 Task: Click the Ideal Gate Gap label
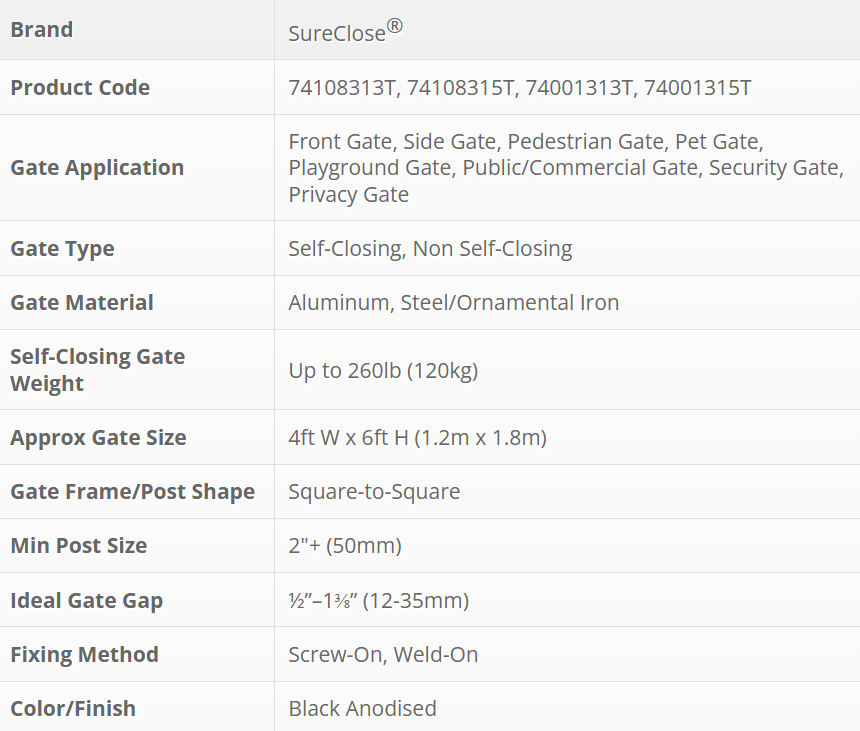pos(86,601)
